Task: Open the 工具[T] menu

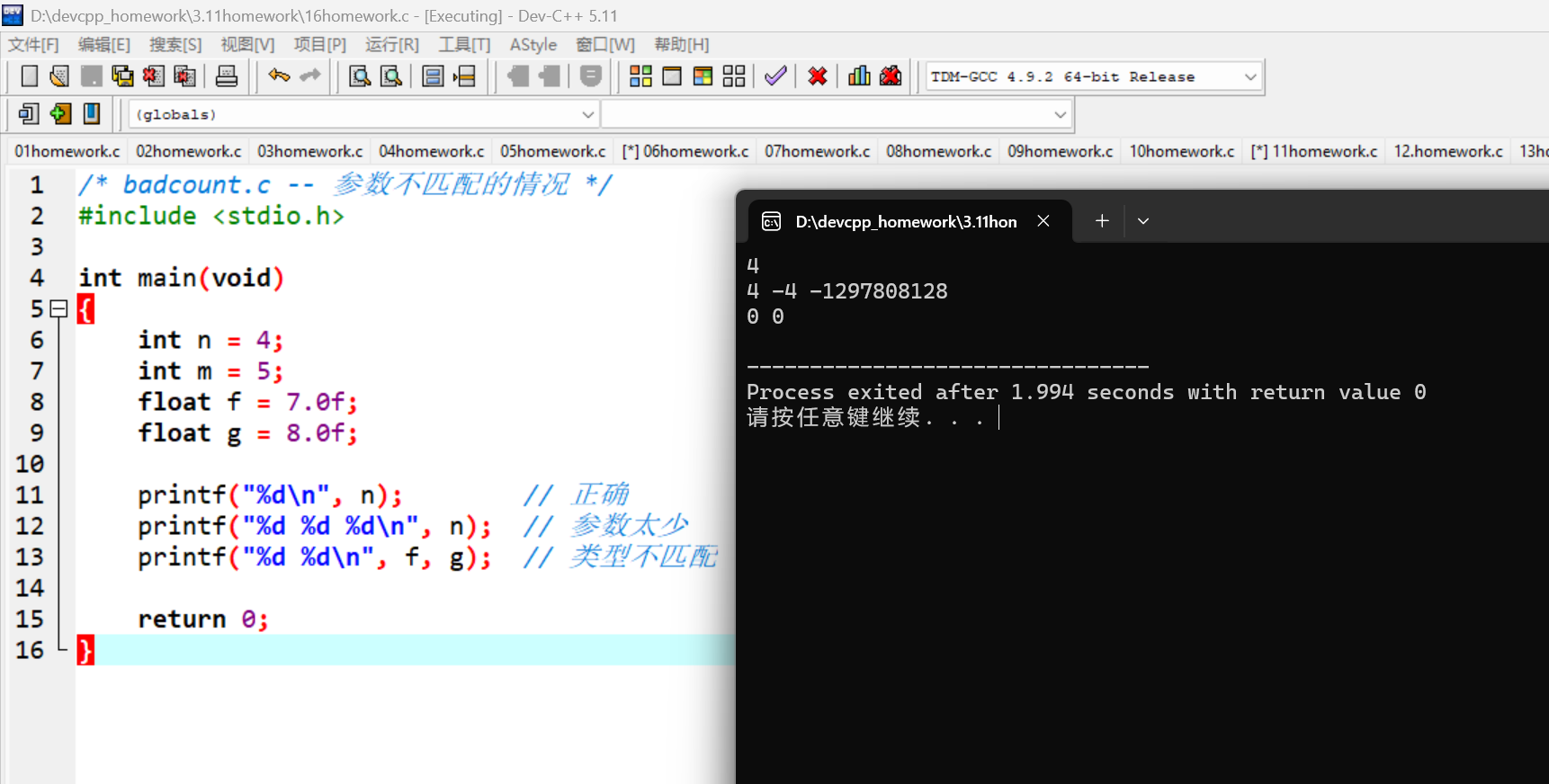Action: click(x=464, y=45)
